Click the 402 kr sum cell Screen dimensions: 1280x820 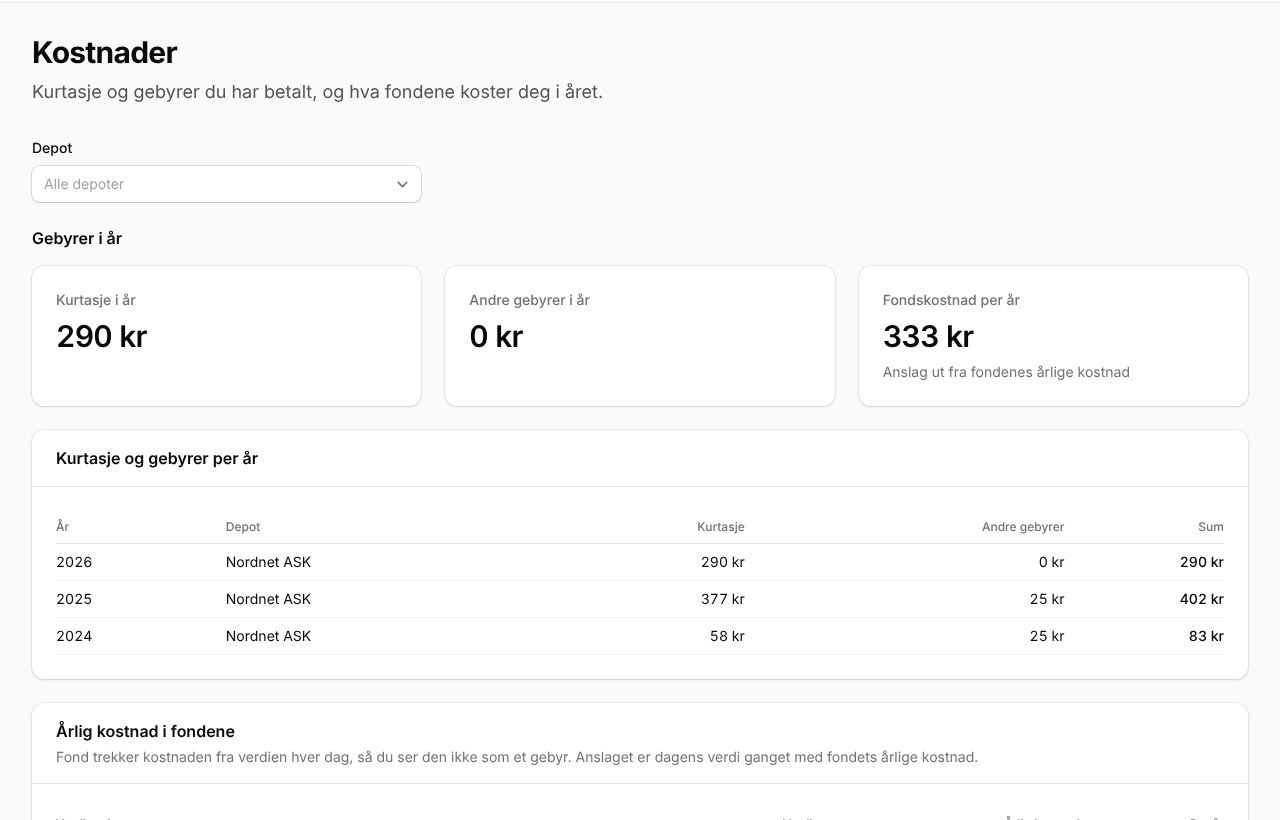coord(1202,599)
